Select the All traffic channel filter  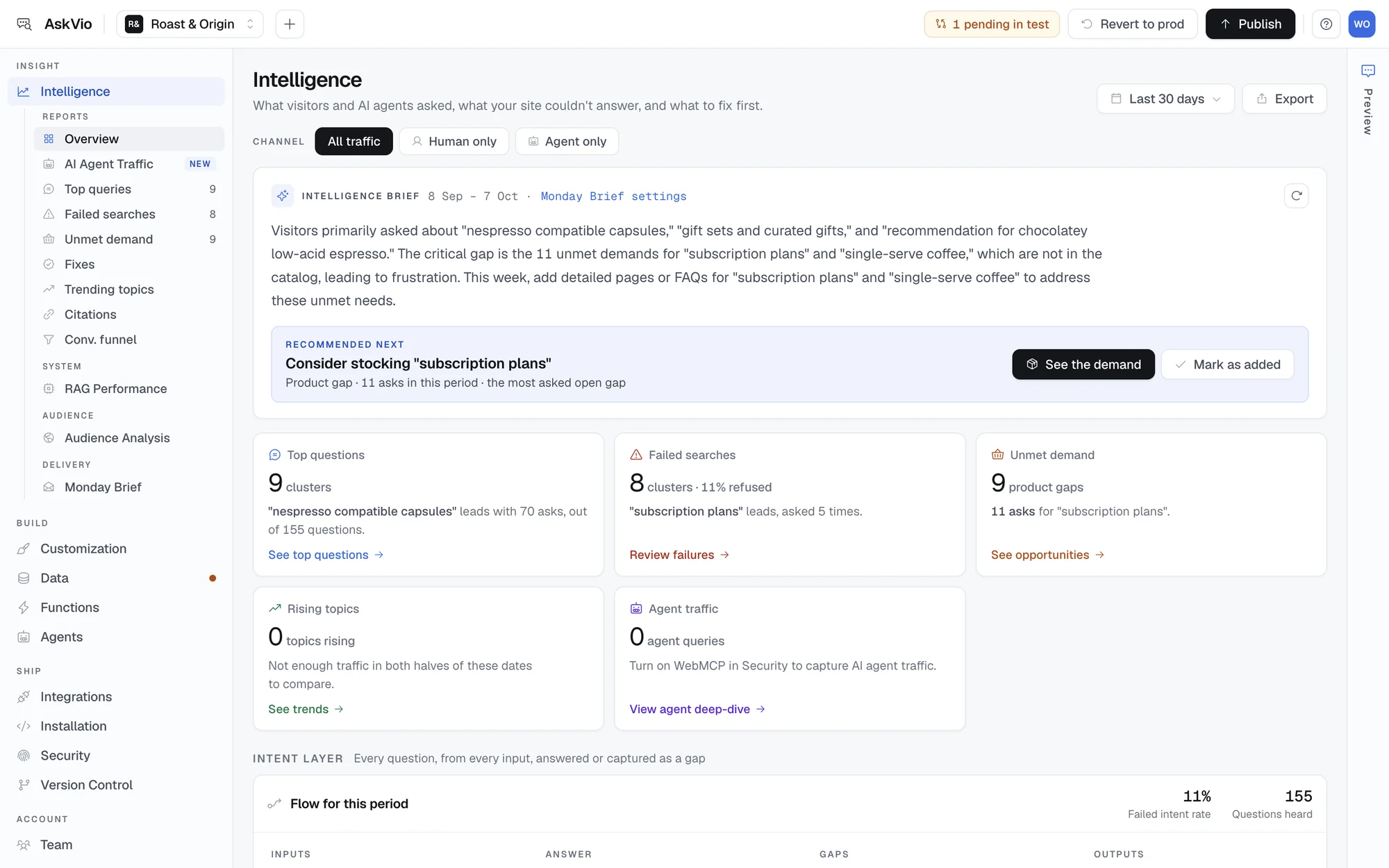[x=354, y=141]
